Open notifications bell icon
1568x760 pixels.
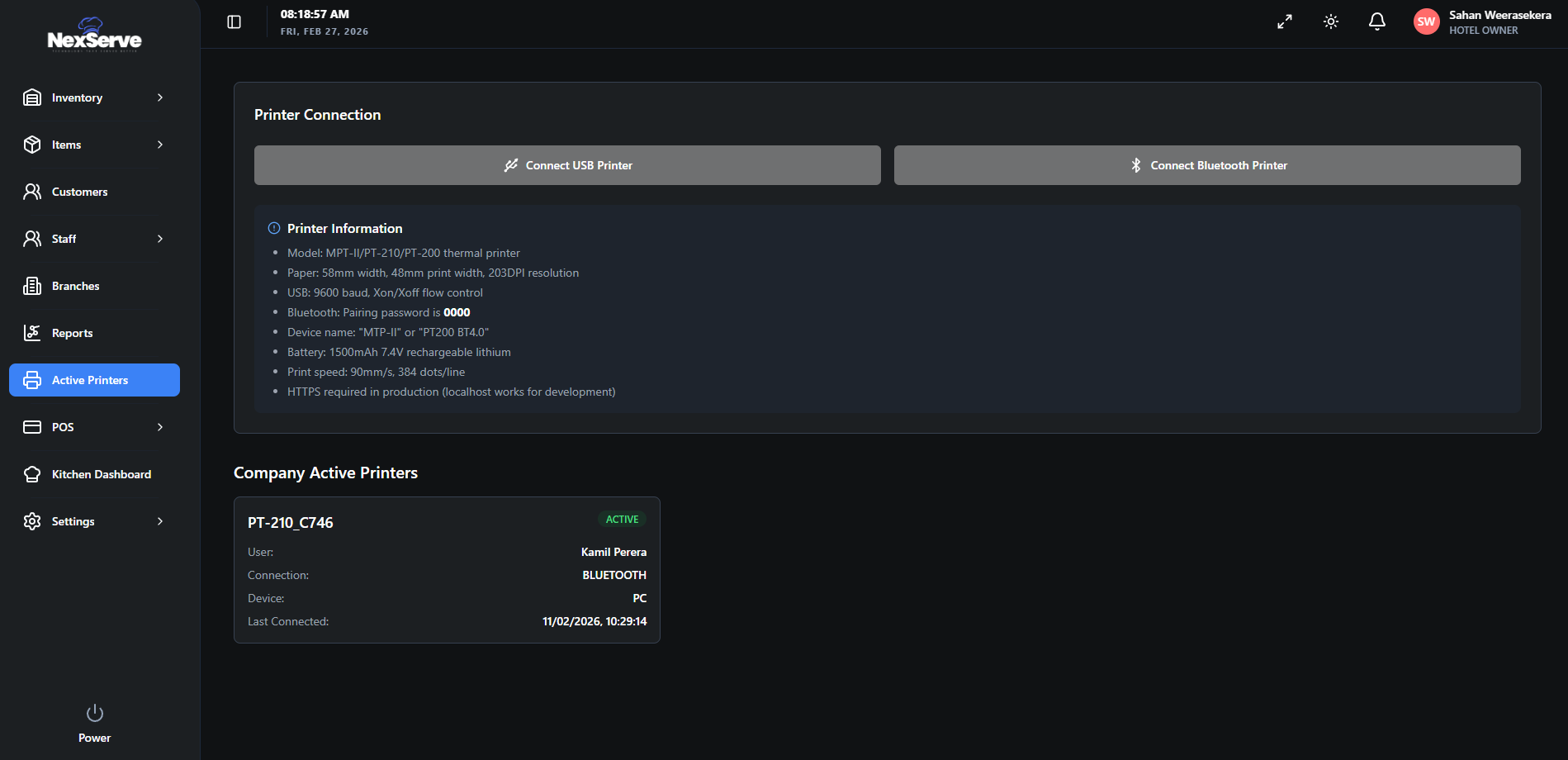[x=1377, y=22]
